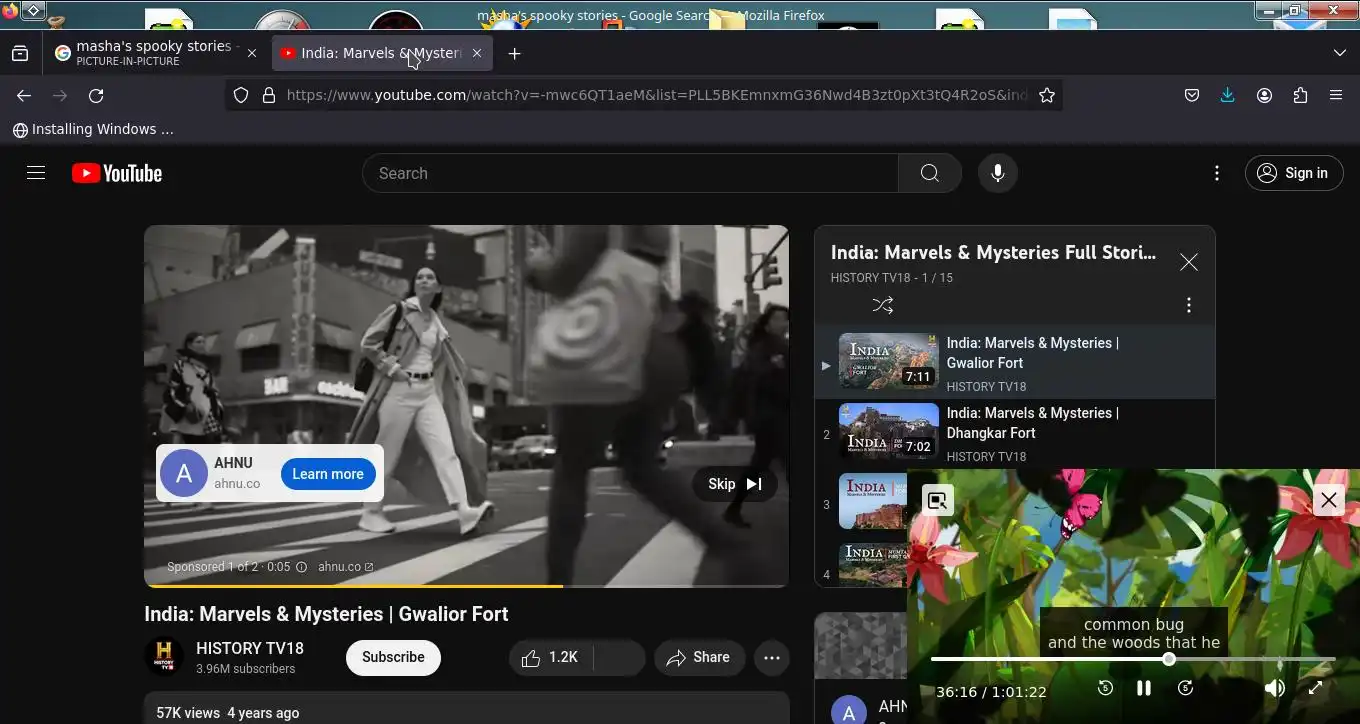Open the HISTORY TV18 channel name link

pos(250,648)
